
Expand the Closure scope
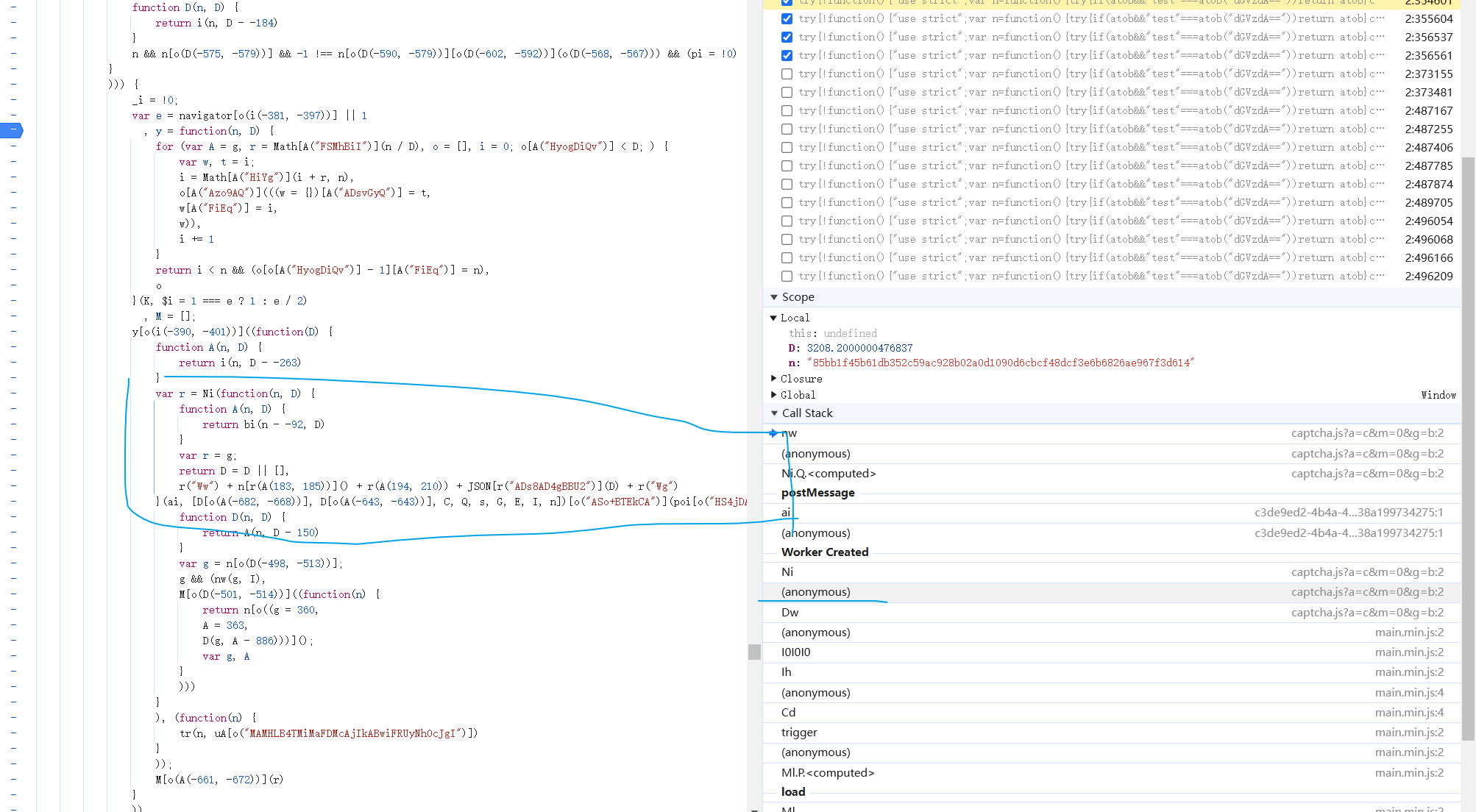click(773, 378)
